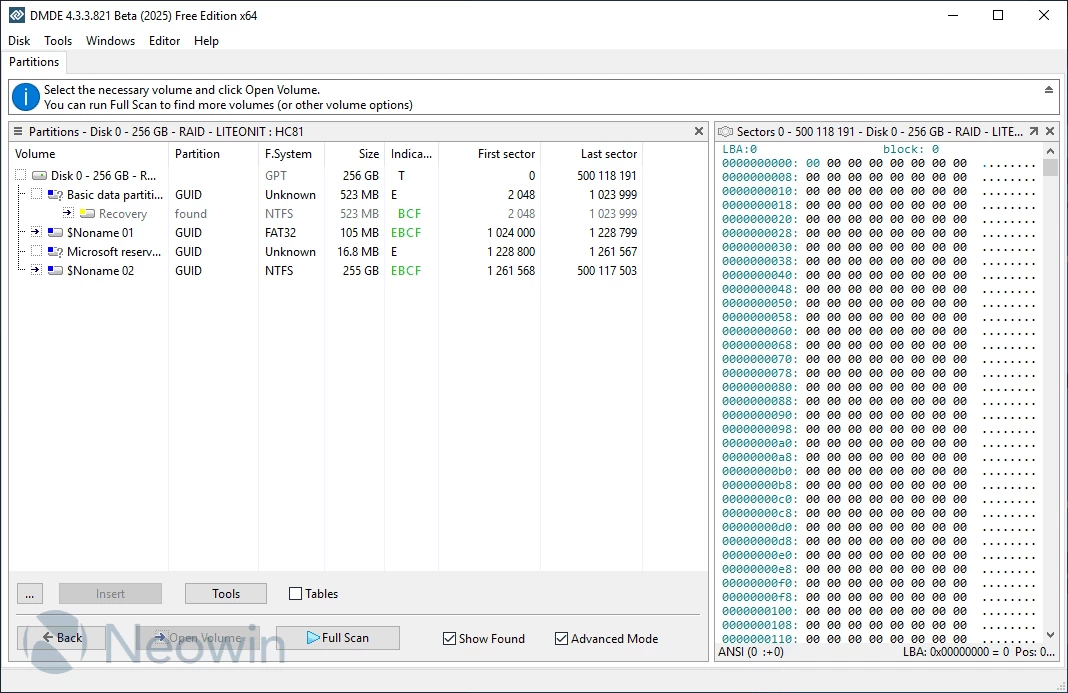Image resolution: width=1068 pixels, height=693 pixels.
Task: Go back with the Back button
Action: 62,638
